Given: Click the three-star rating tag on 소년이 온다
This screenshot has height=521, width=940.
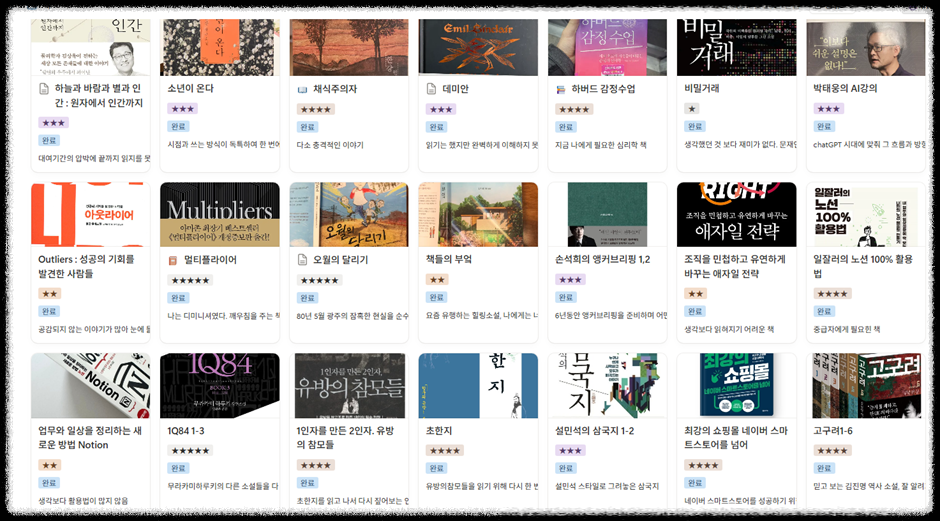Looking at the screenshot, I should pos(182,109).
